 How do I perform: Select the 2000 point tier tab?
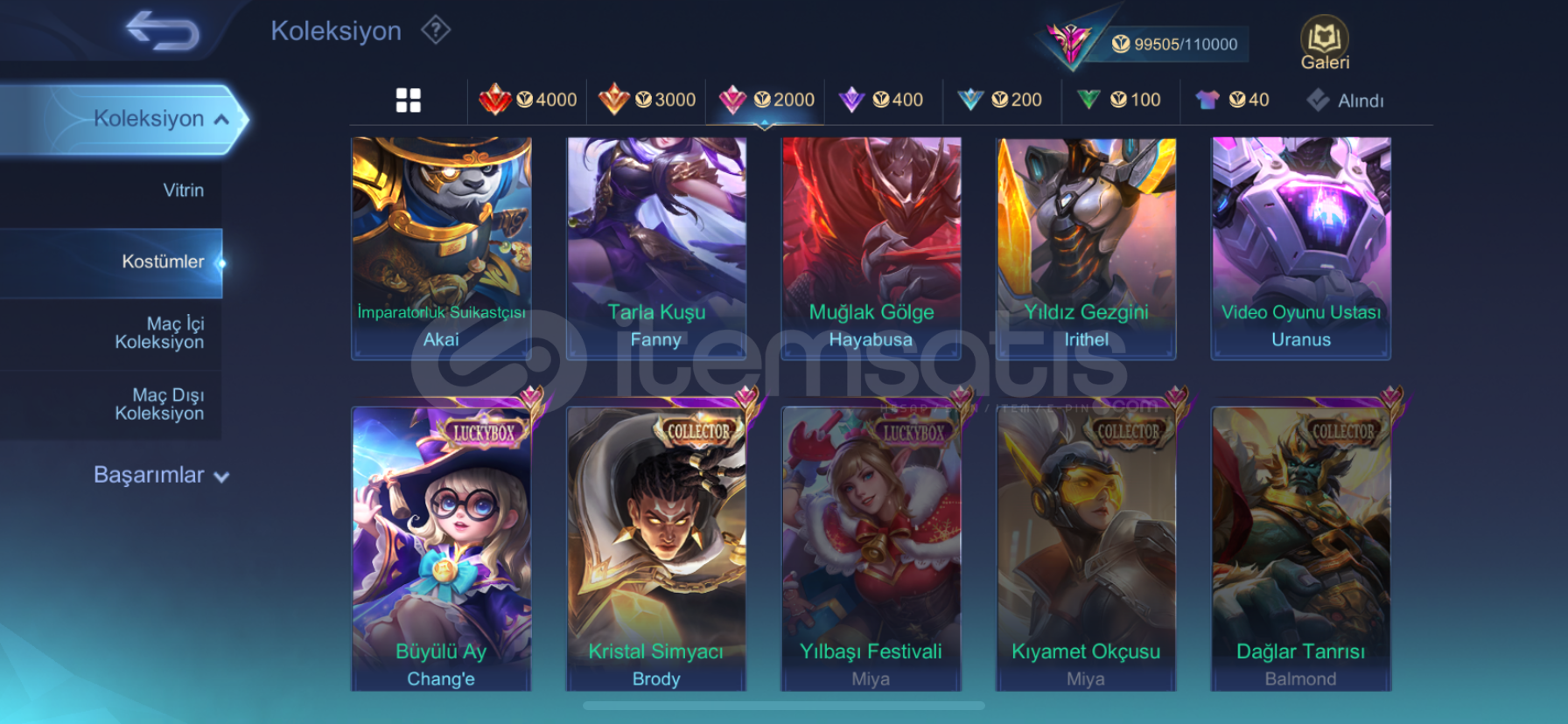pos(766,100)
